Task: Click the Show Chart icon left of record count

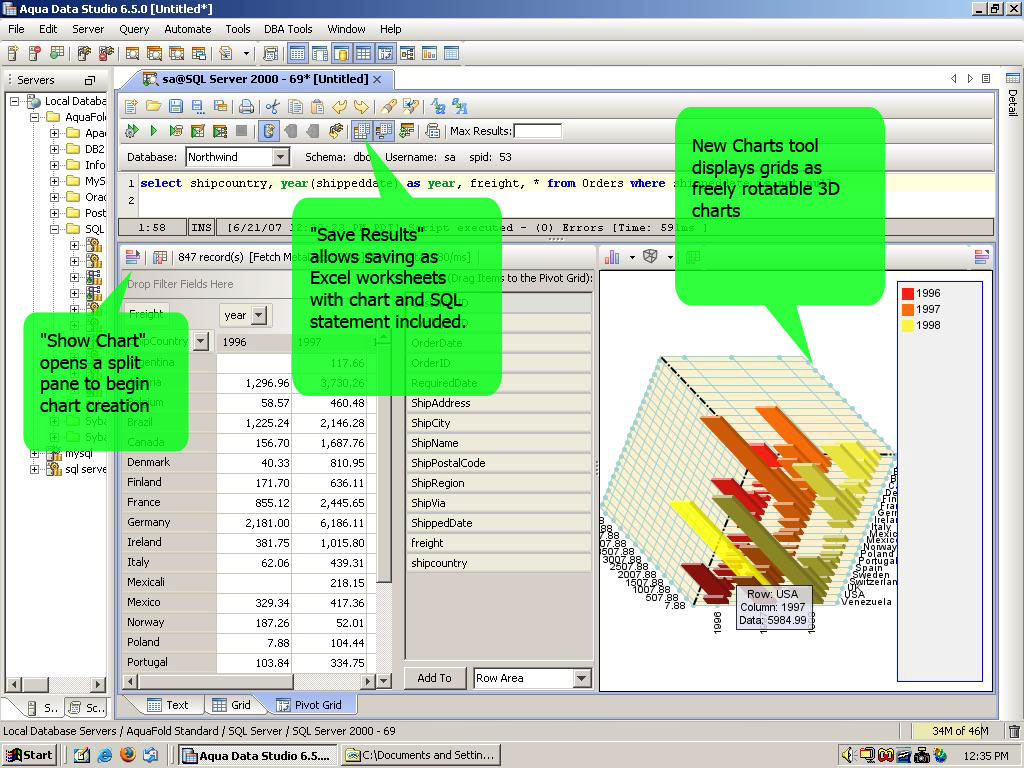Action: [x=133, y=257]
